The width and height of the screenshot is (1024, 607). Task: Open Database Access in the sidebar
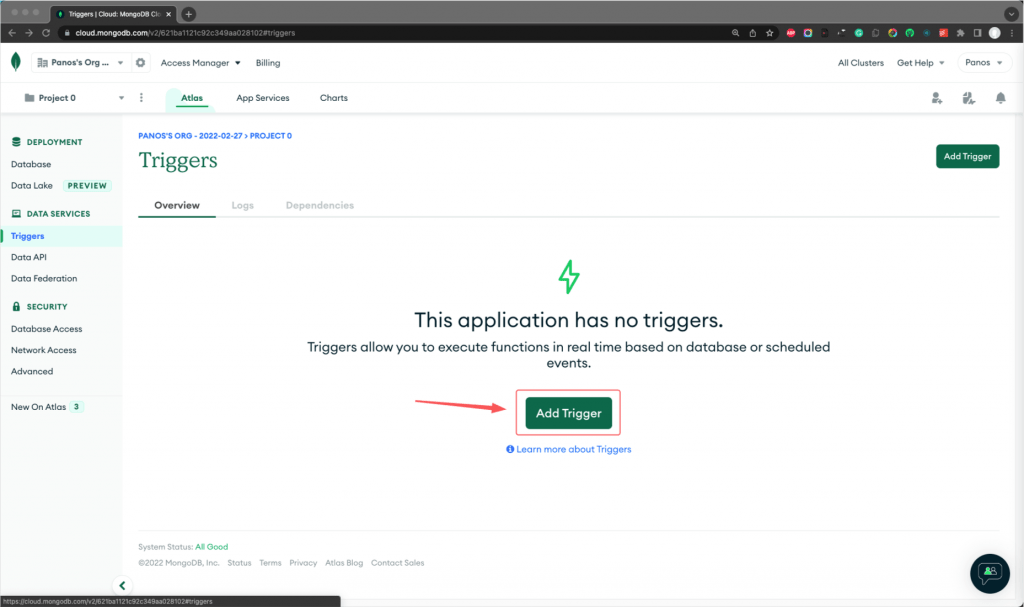click(x=46, y=329)
